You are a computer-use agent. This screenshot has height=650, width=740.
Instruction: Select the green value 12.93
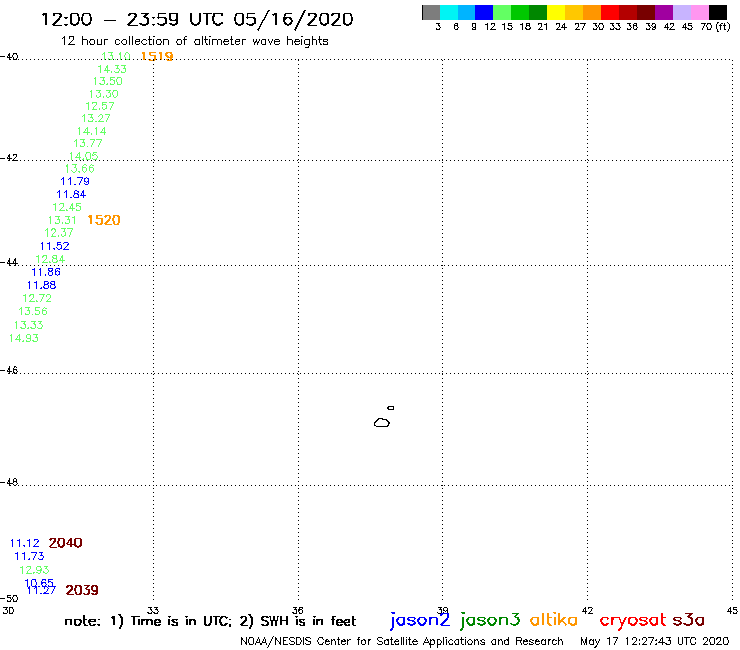34,570
